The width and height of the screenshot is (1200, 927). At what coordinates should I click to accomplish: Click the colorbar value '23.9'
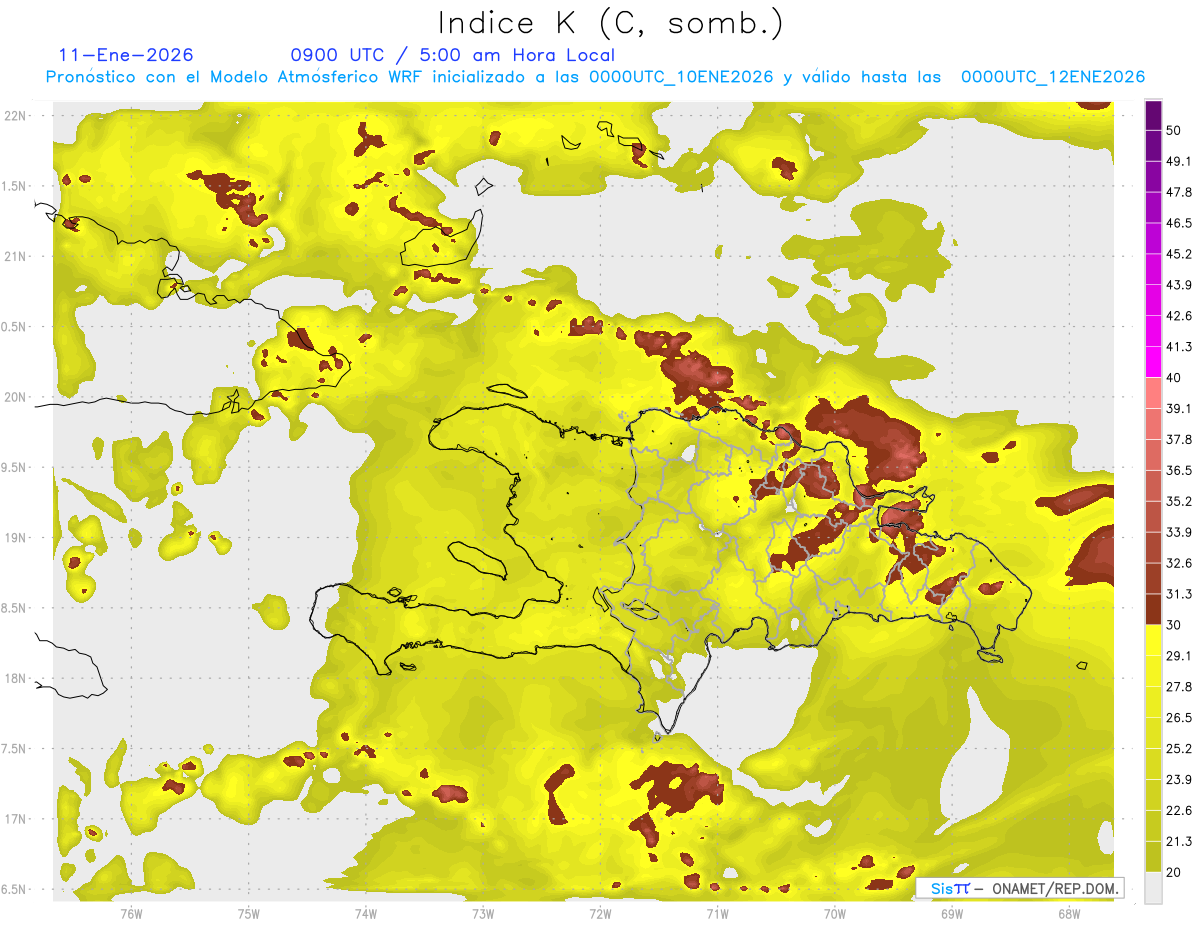coord(1179,780)
